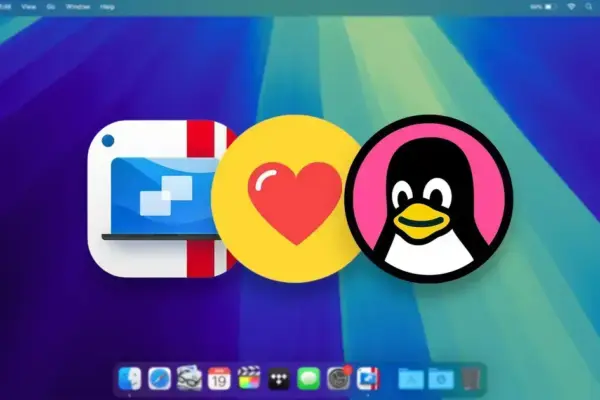Open the Help menu
Screen dimensions: 600x400
click(107, 7)
